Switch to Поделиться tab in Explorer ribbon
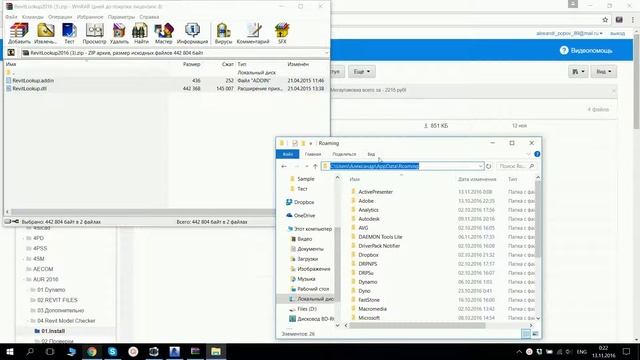Image resolution: width=640 pixels, height=360 pixels. [344, 154]
